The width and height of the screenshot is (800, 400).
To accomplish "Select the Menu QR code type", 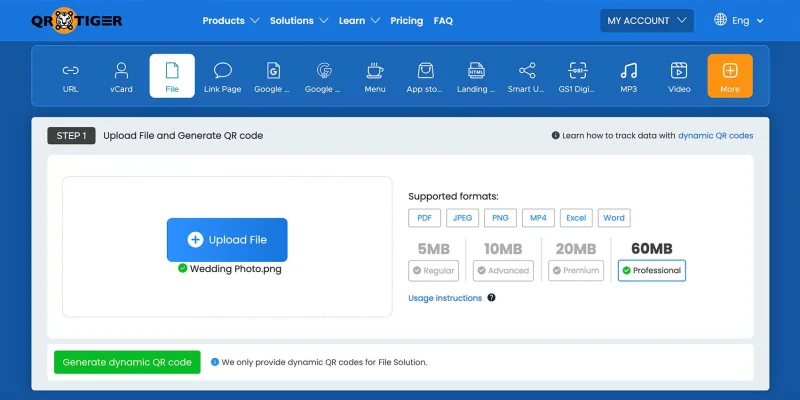I will [x=374, y=76].
